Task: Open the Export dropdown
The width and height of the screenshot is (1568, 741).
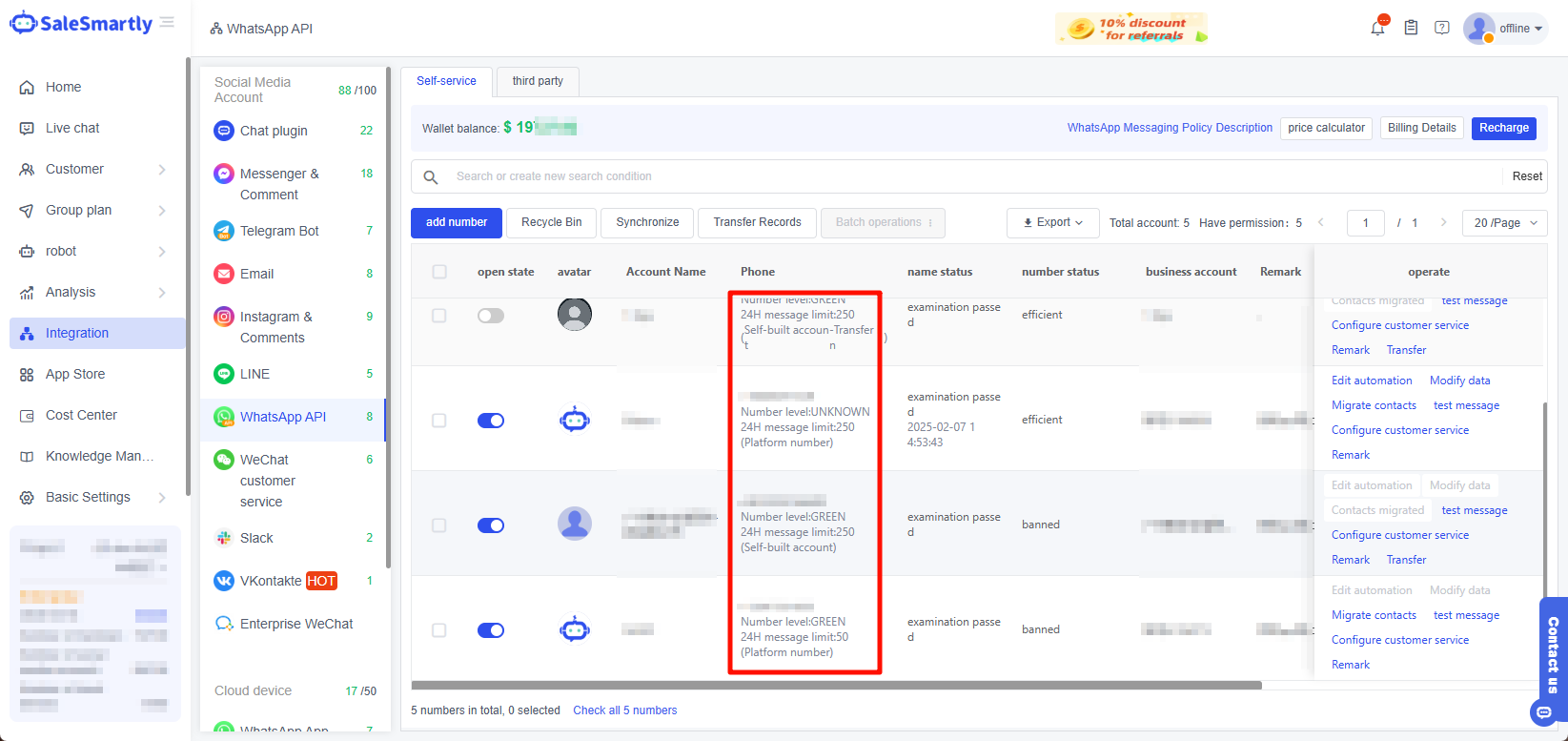Action: pyautogui.click(x=1052, y=222)
